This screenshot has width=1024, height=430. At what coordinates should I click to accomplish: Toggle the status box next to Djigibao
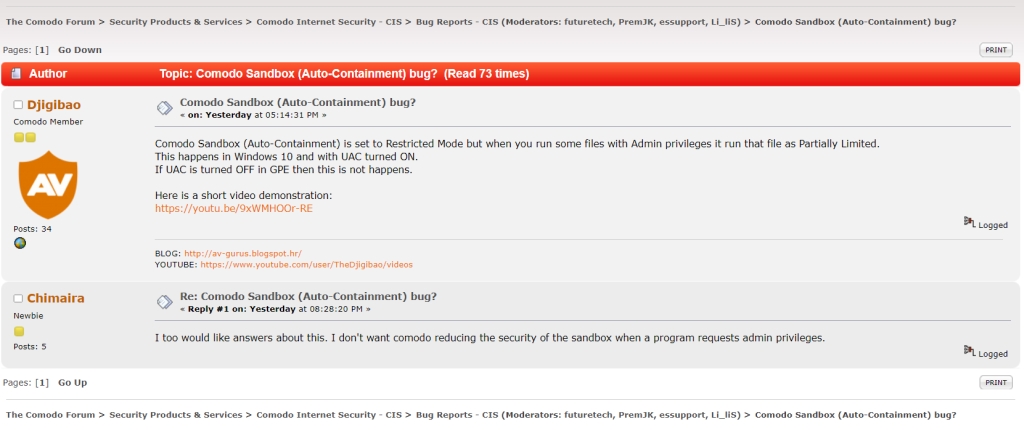pos(18,105)
